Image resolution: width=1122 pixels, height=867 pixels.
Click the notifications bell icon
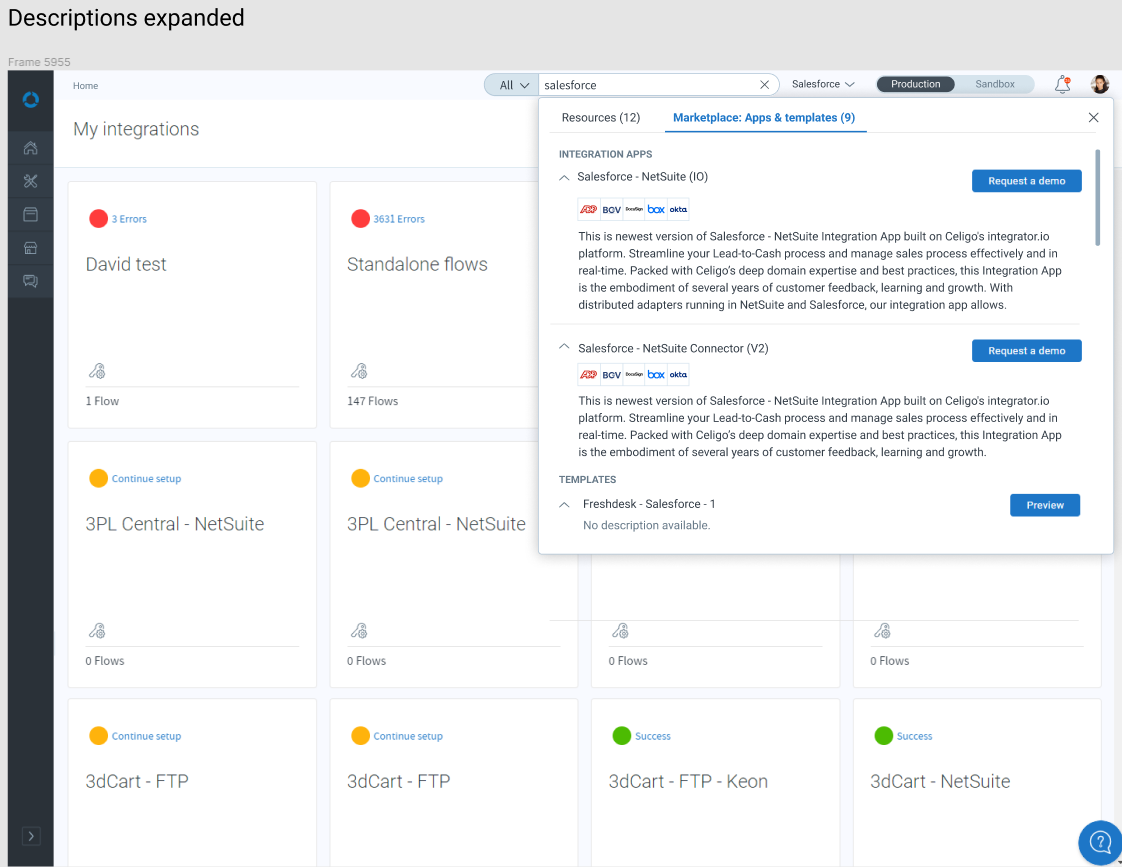tap(1062, 85)
